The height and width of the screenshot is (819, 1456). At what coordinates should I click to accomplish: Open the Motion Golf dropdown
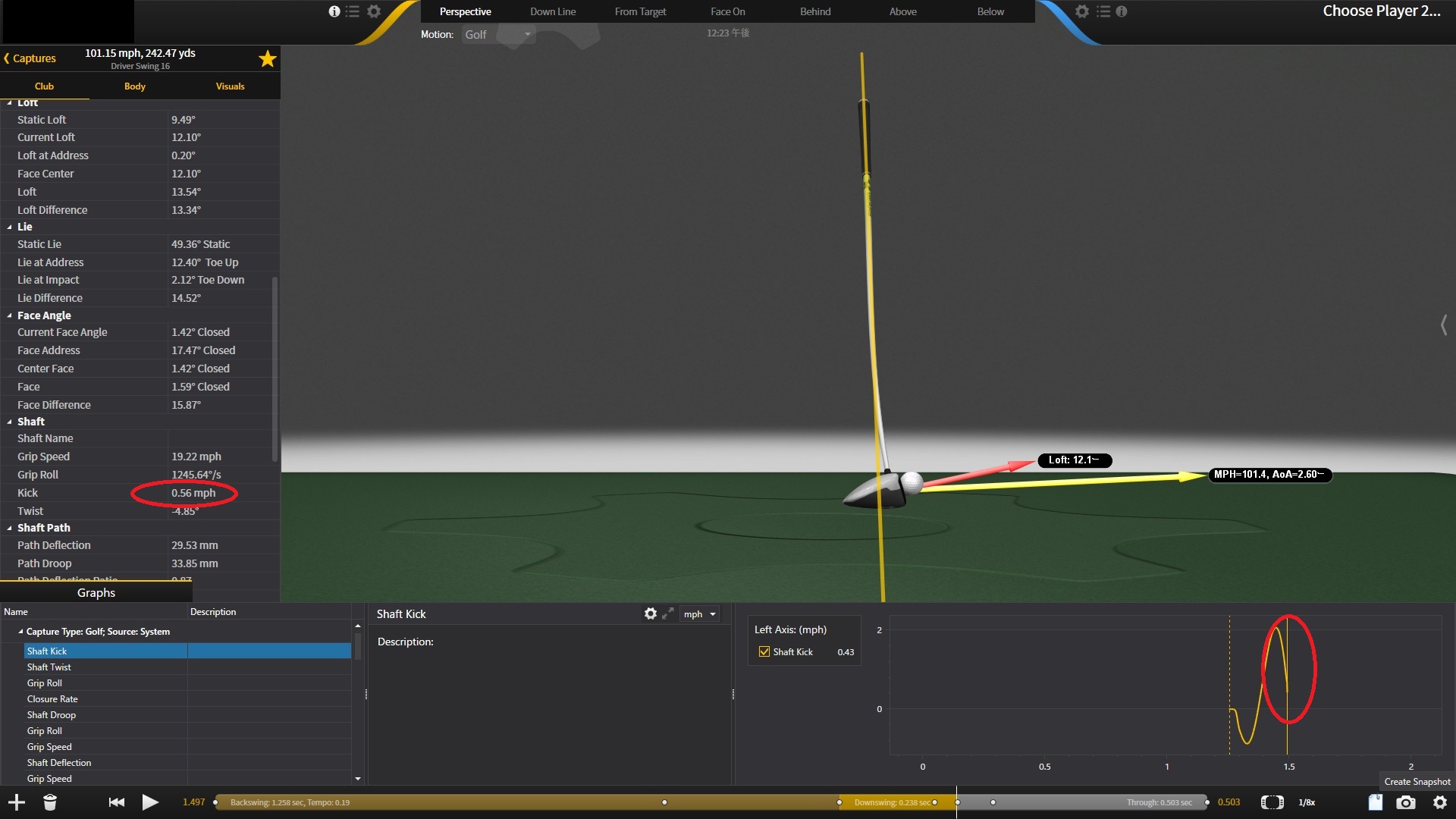tap(498, 35)
